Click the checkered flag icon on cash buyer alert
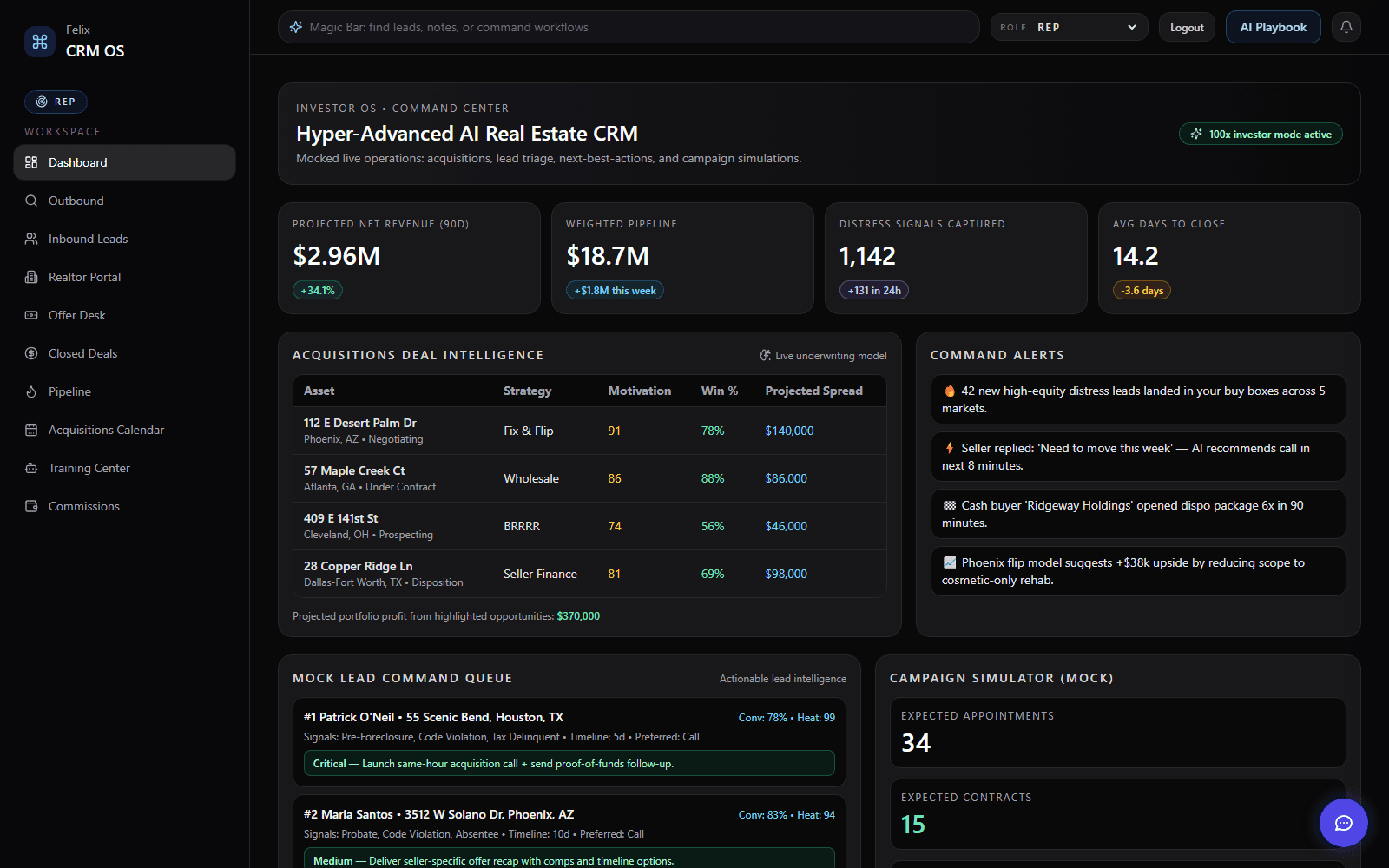The width and height of the screenshot is (1389, 868). tap(950, 505)
